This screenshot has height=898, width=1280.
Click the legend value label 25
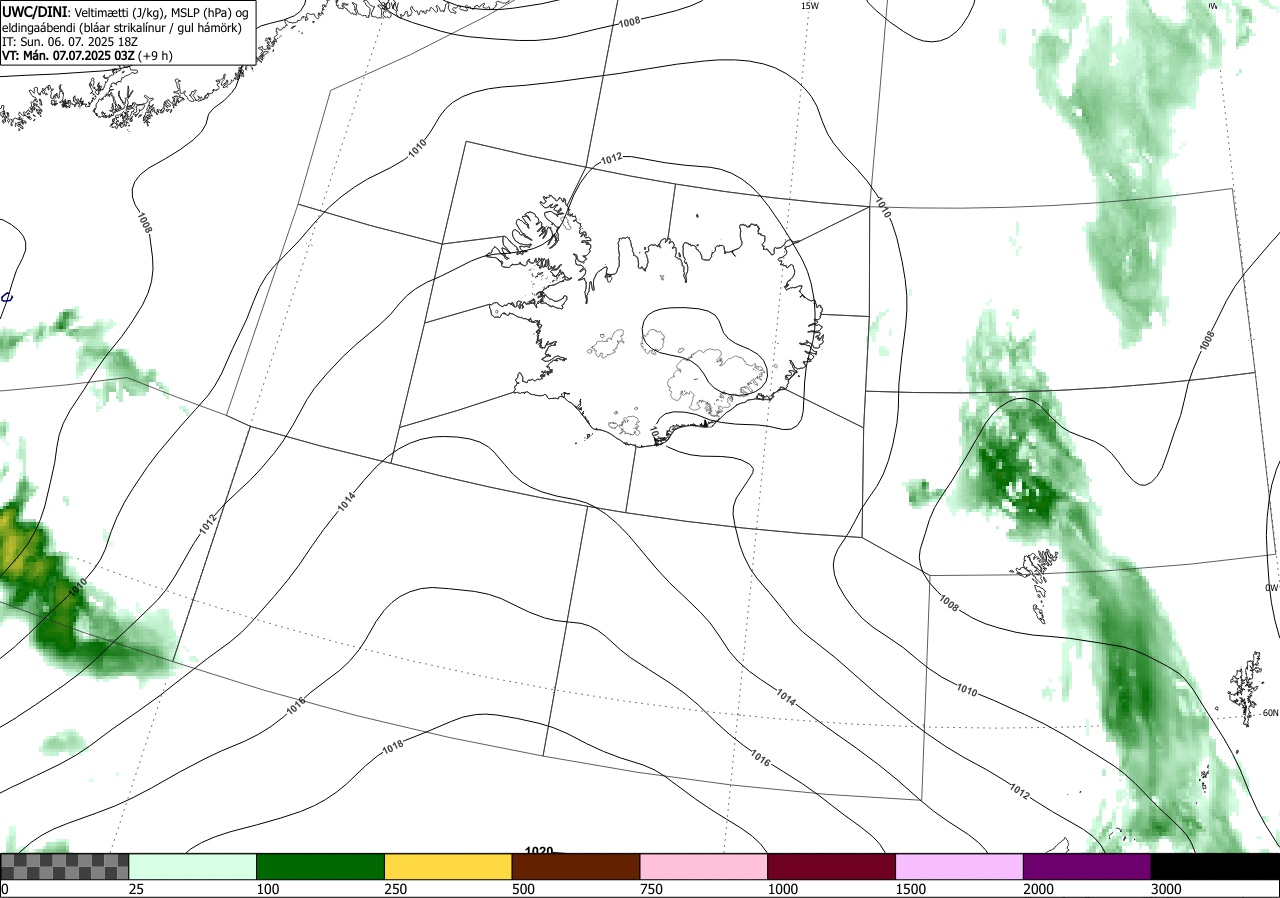pyautogui.click(x=137, y=889)
